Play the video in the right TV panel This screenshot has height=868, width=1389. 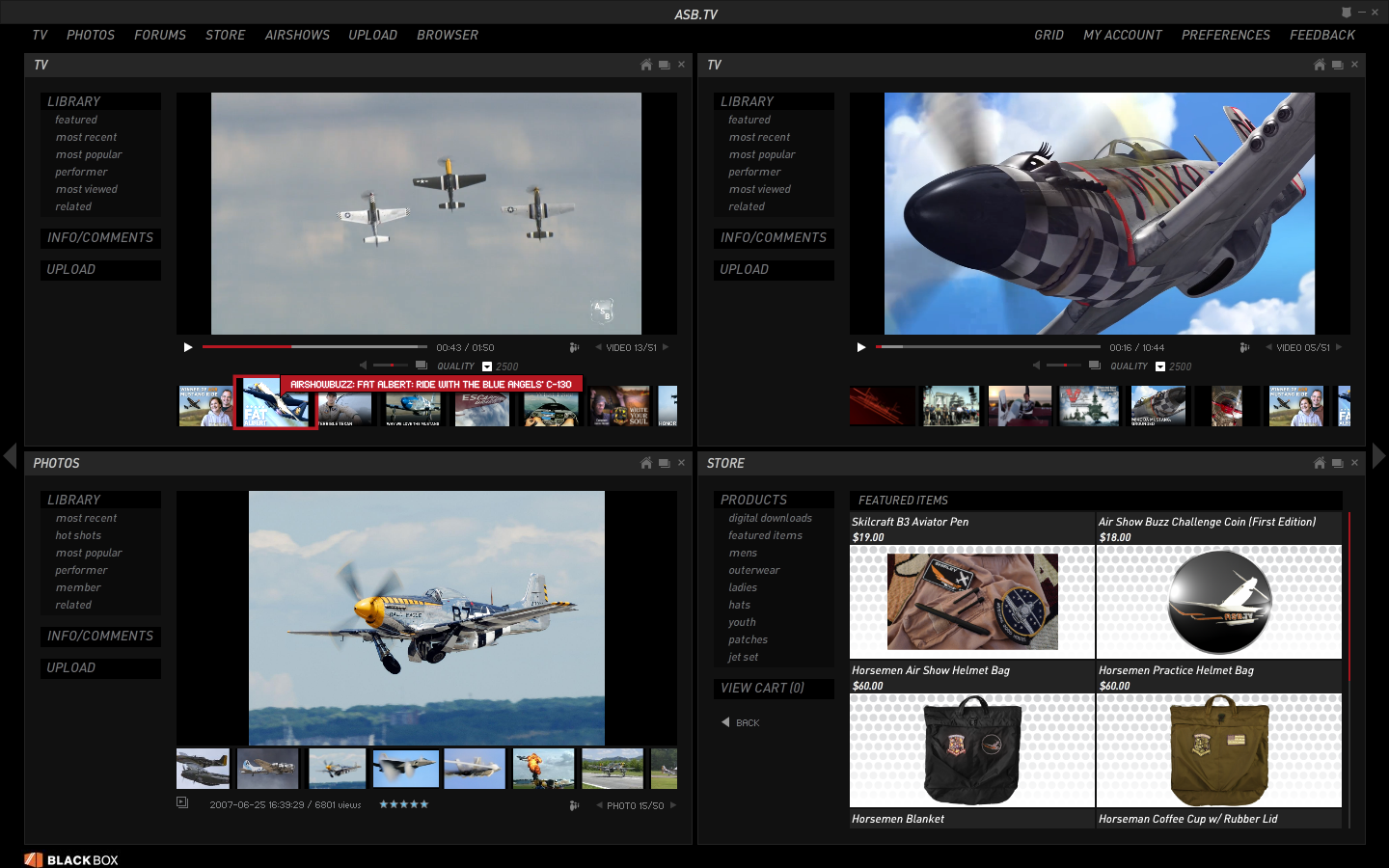861,347
